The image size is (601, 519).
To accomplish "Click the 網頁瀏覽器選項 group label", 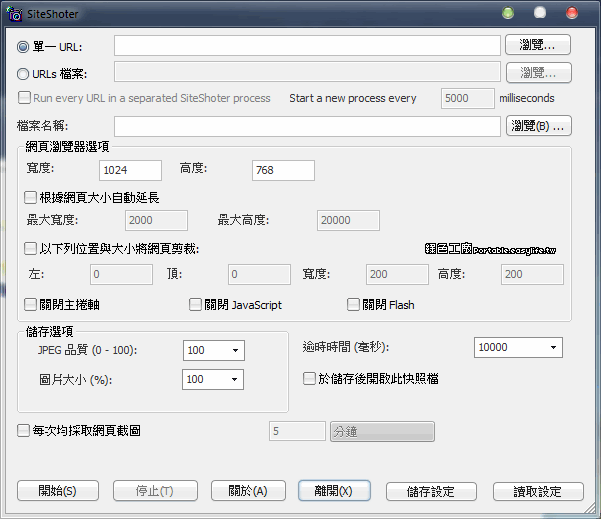I will (67, 146).
